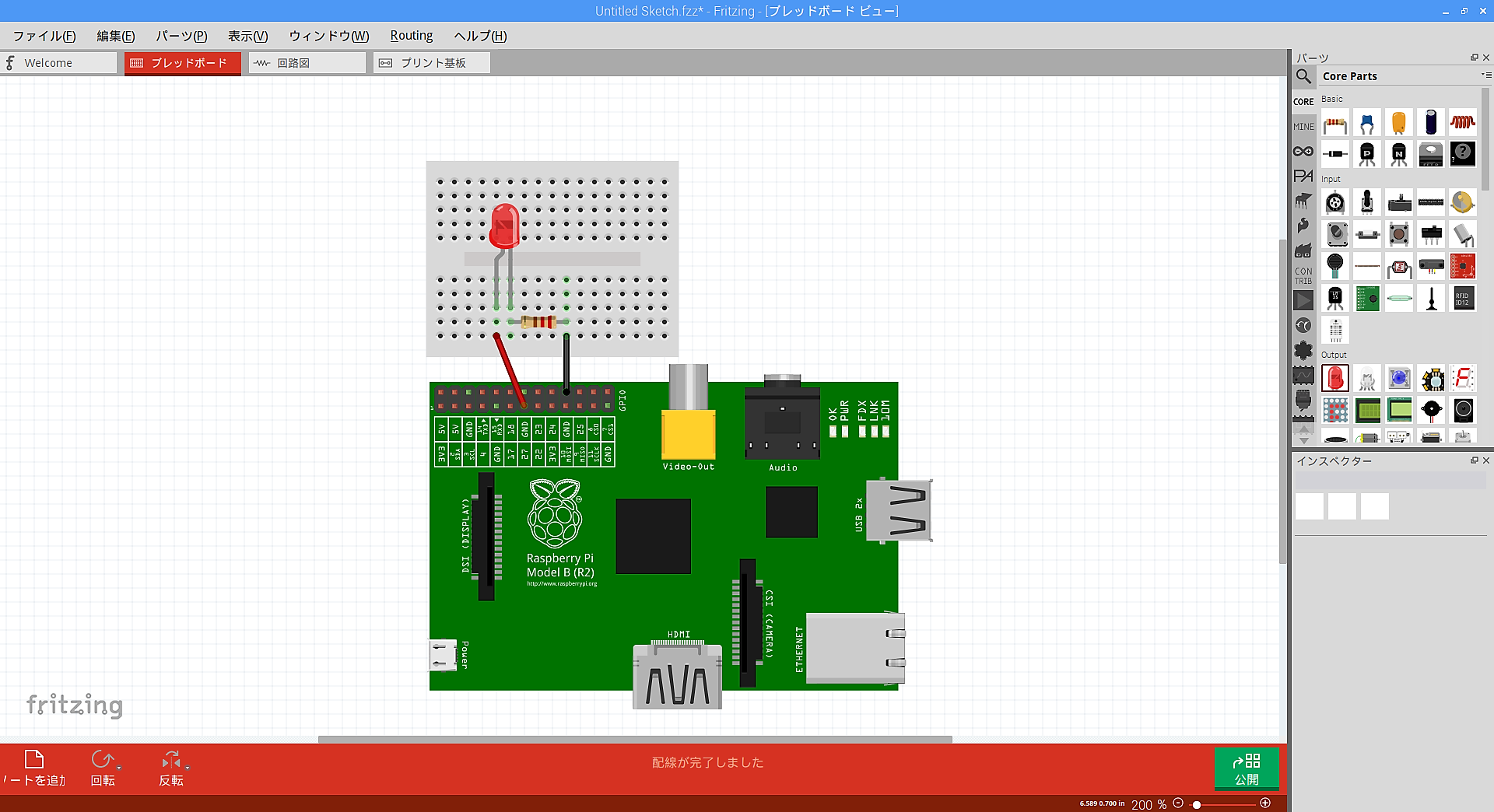Open the ヘルプ(H) menu
The image size is (1494, 812).
point(480,36)
